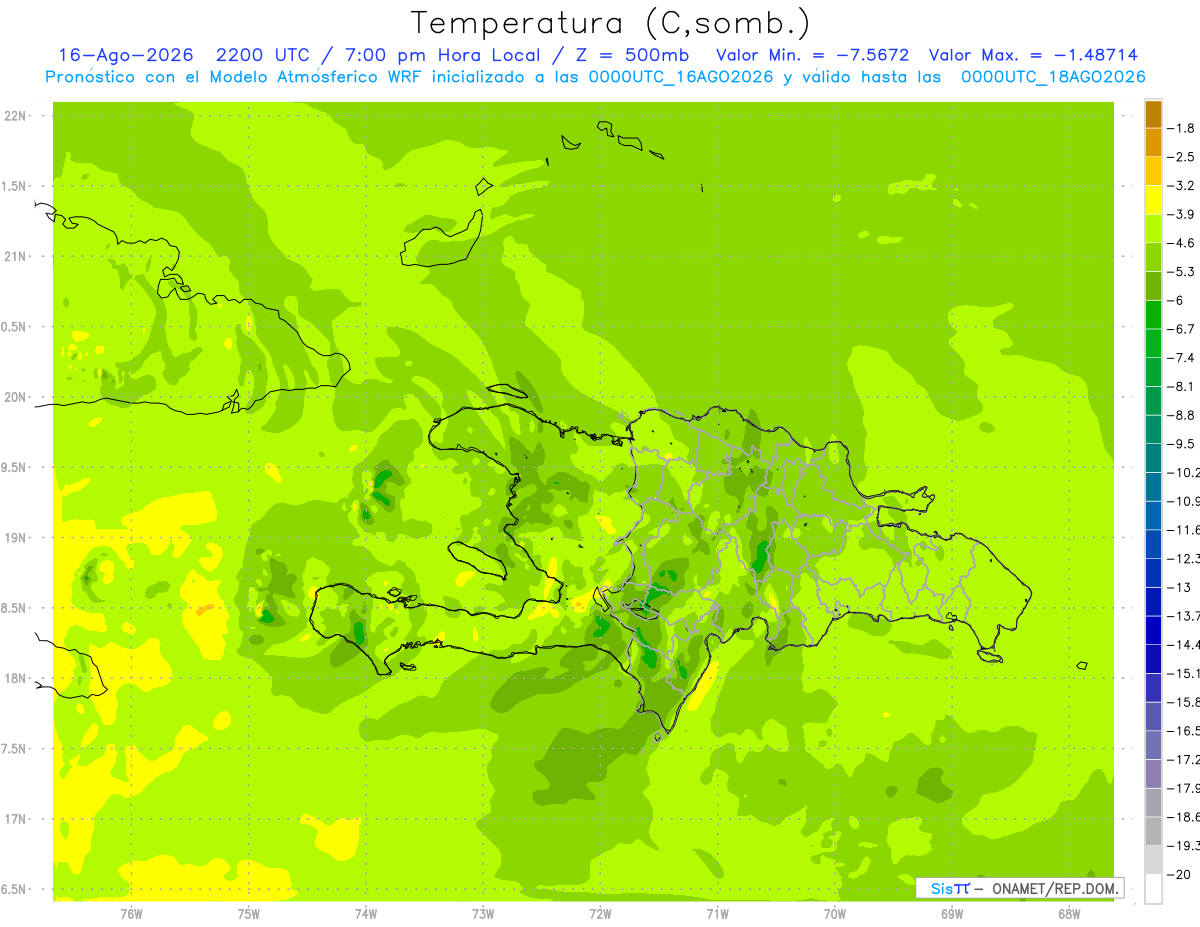The height and width of the screenshot is (927, 1200).
Task: Click 'Valor Min. = -7.5672' readout
Action: (x=813, y=55)
